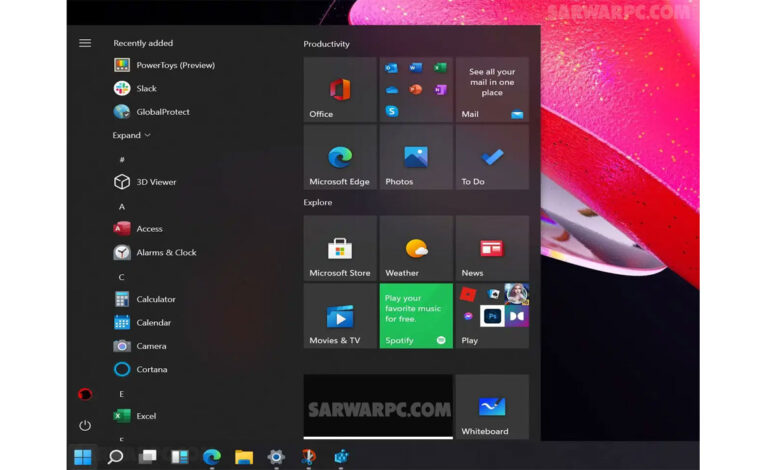Expand the recently added list
The width and height of the screenshot is (780, 470).
pyautogui.click(x=131, y=135)
